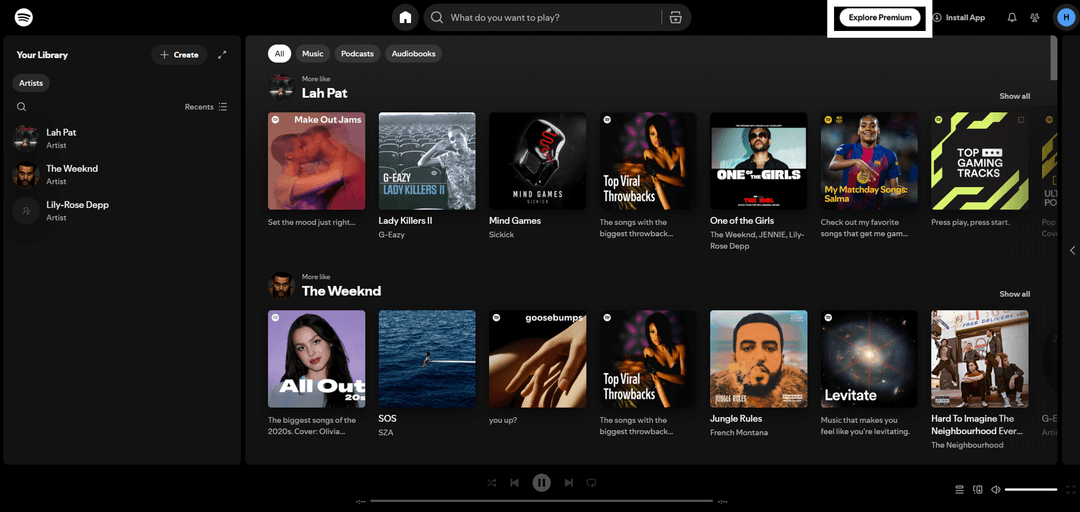Screen dimensions: 1080x512
Task: Open the Queue panel icon
Action: (x=959, y=489)
